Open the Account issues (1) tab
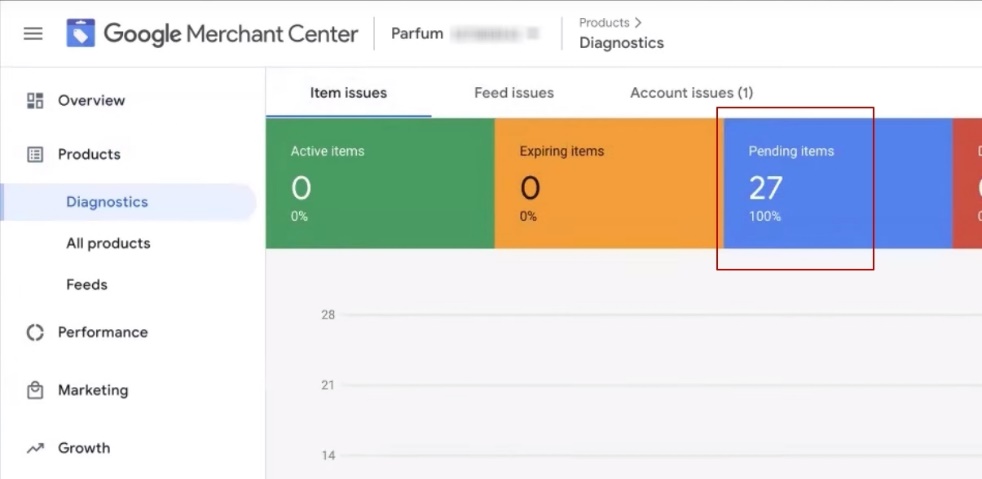The height and width of the screenshot is (479, 982). (691, 93)
